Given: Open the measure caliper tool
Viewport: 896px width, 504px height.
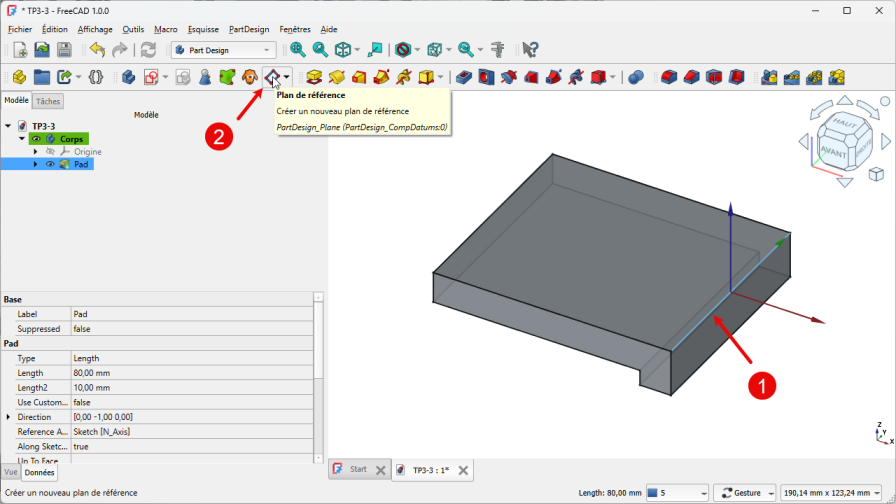Looking at the screenshot, I should 498,50.
